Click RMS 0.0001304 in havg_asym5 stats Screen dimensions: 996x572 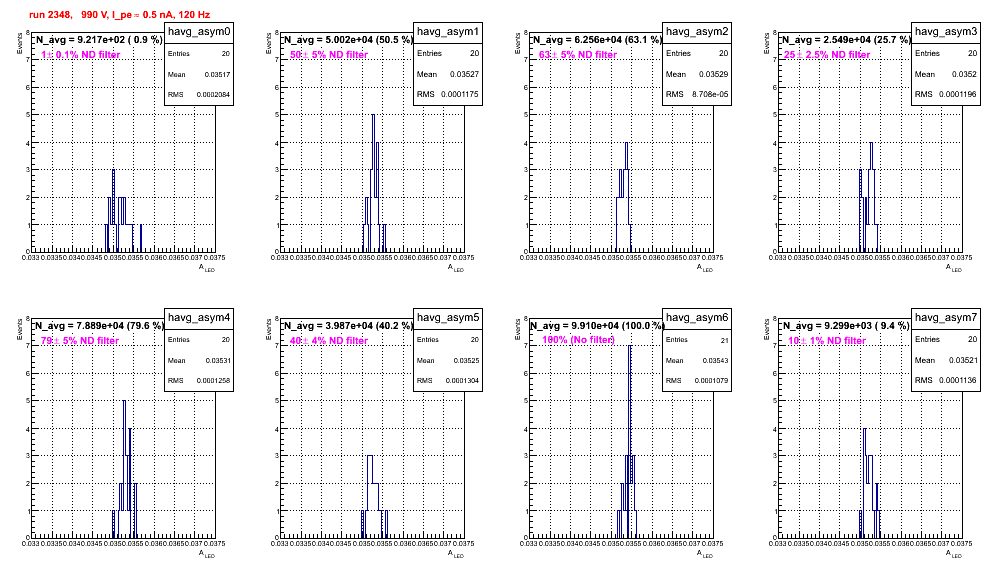coord(448,380)
